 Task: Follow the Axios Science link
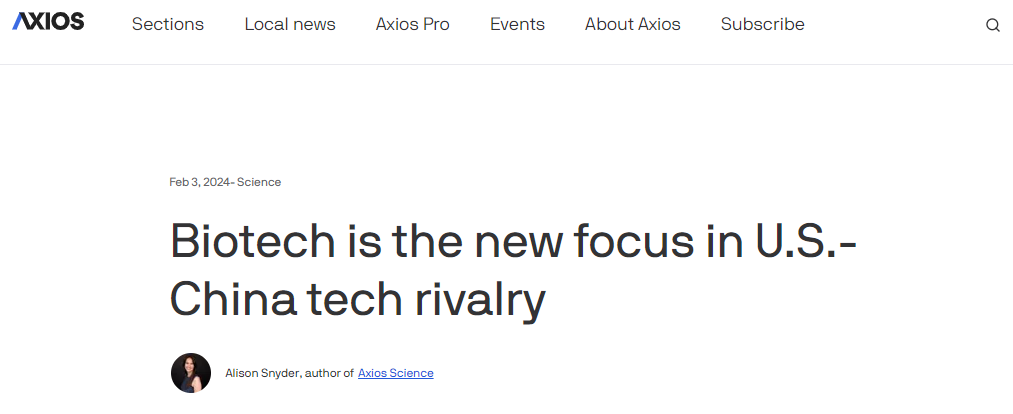(395, 373)
